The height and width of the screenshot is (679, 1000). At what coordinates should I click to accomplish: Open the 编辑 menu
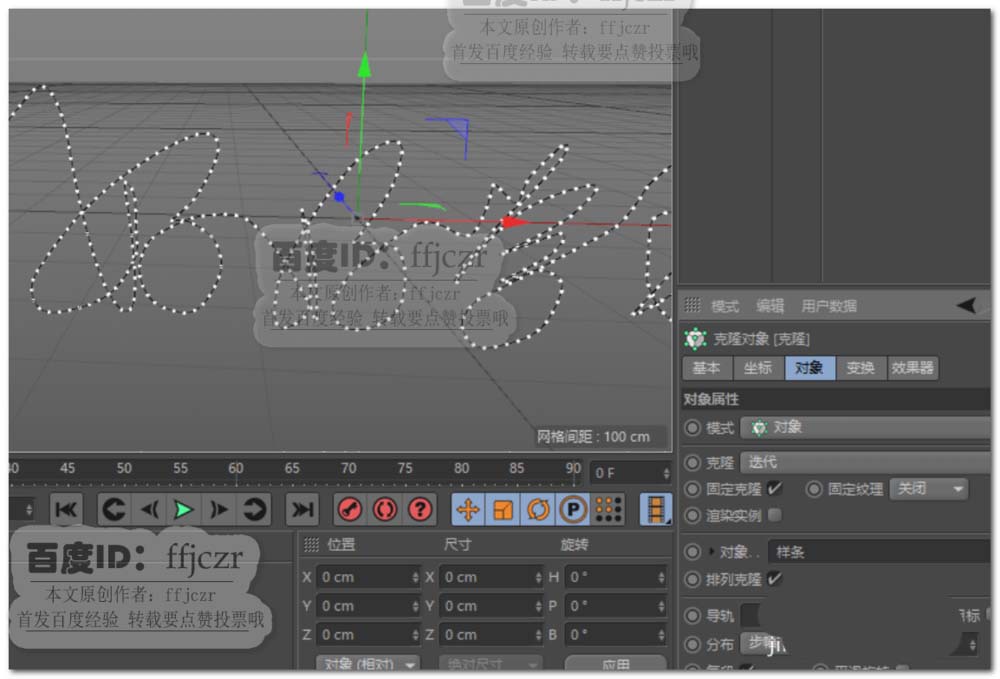coord(770,306)
